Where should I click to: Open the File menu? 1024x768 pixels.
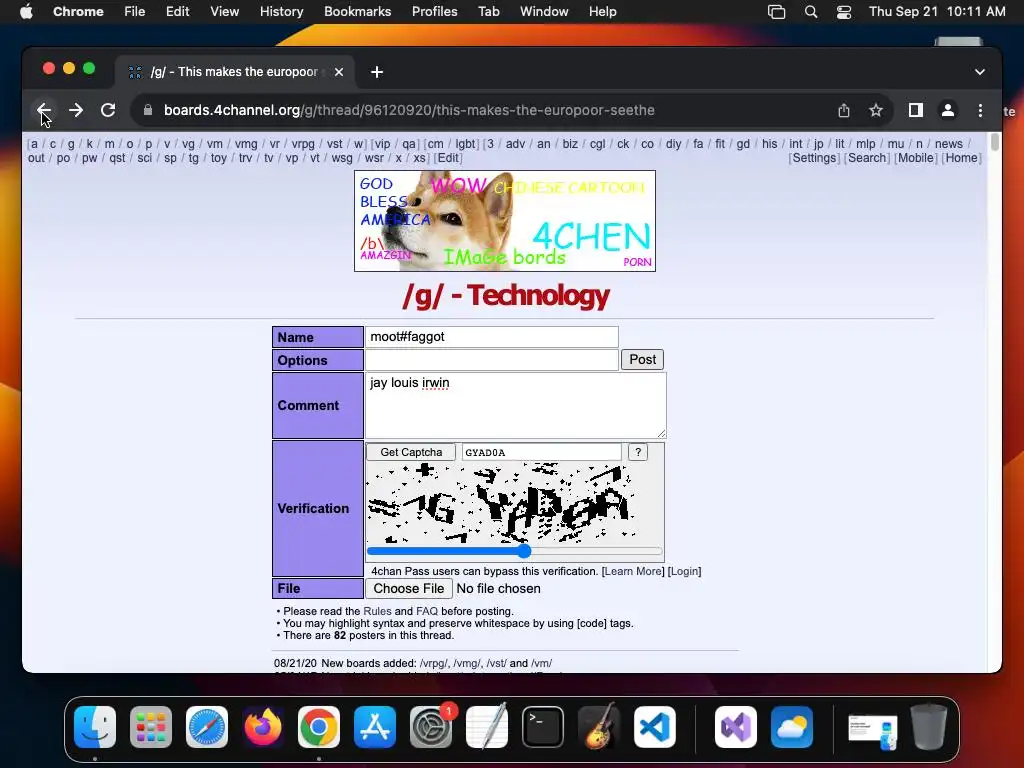click(135, 12)
